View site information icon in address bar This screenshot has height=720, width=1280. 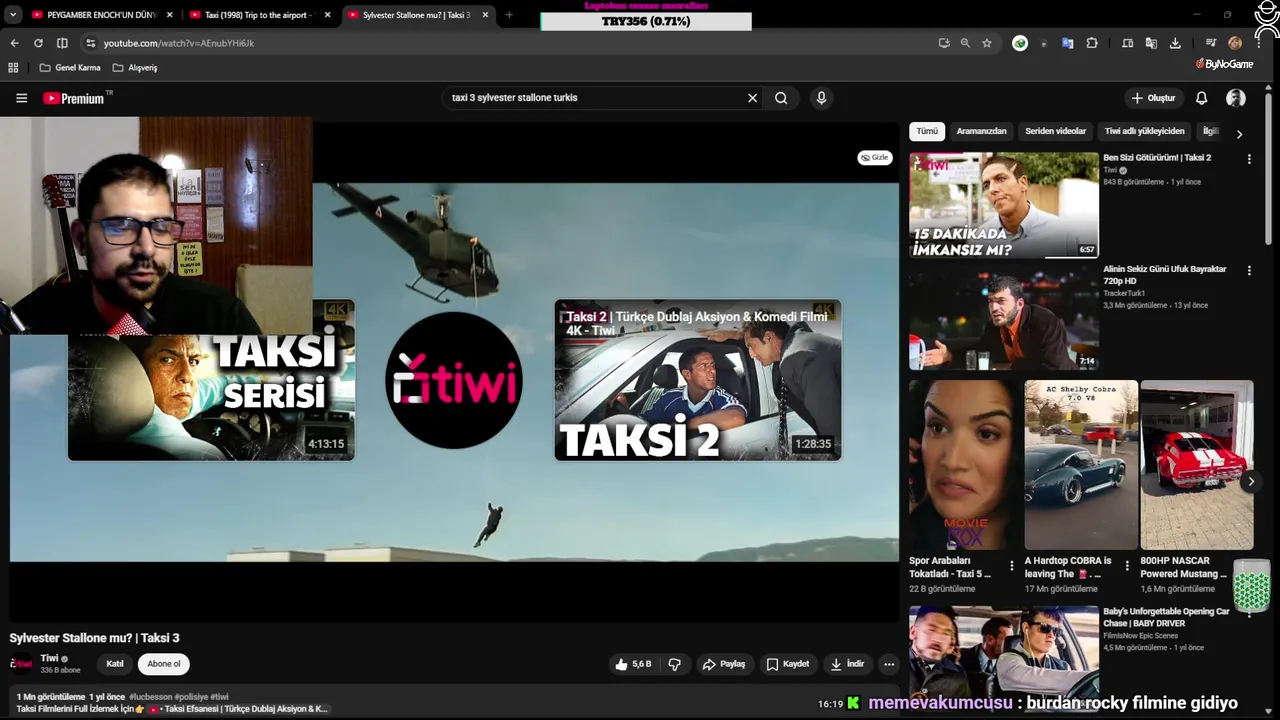click(90, 43)
